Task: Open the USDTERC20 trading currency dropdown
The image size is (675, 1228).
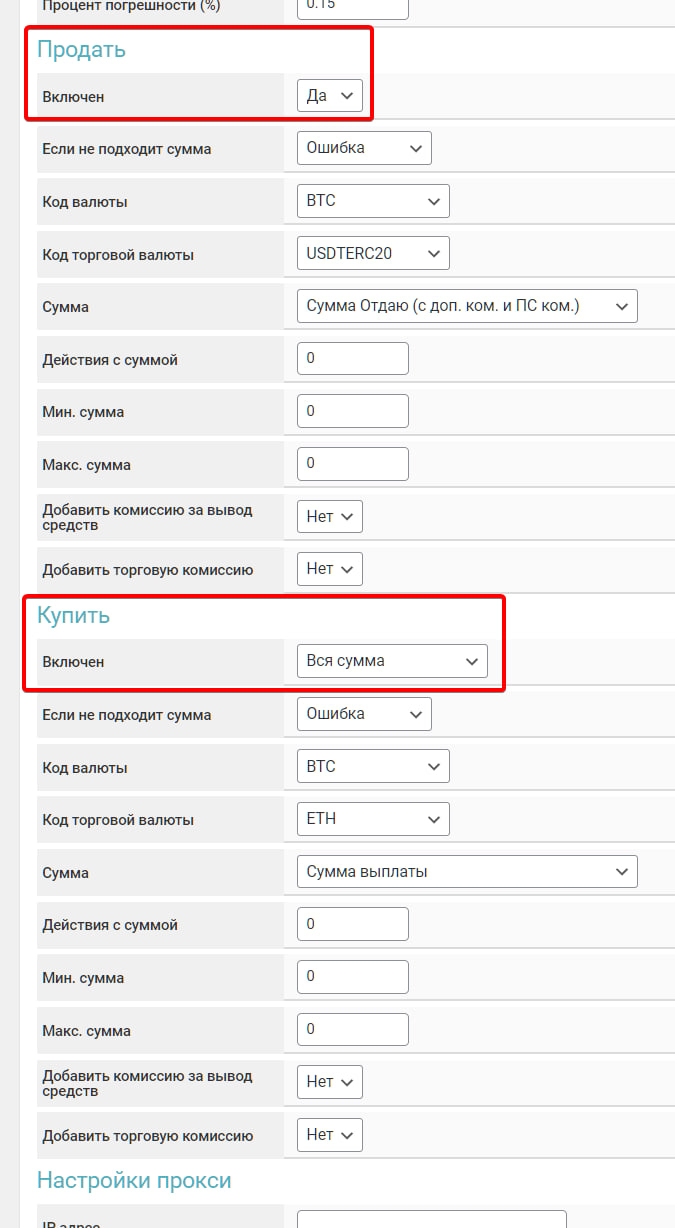Action: [x=373, y=254]
